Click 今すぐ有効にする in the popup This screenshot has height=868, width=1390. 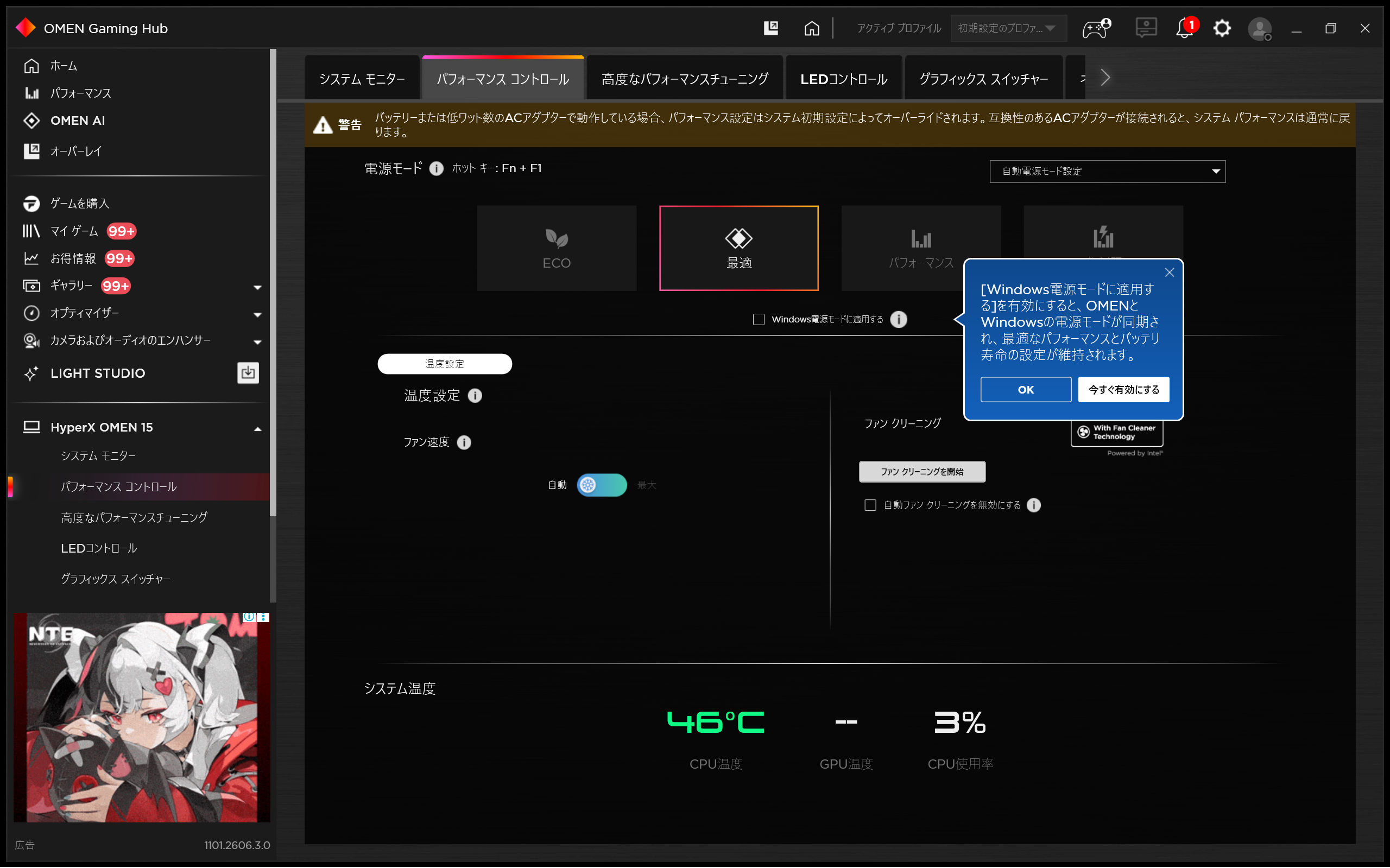click(x=1123, y=389)
